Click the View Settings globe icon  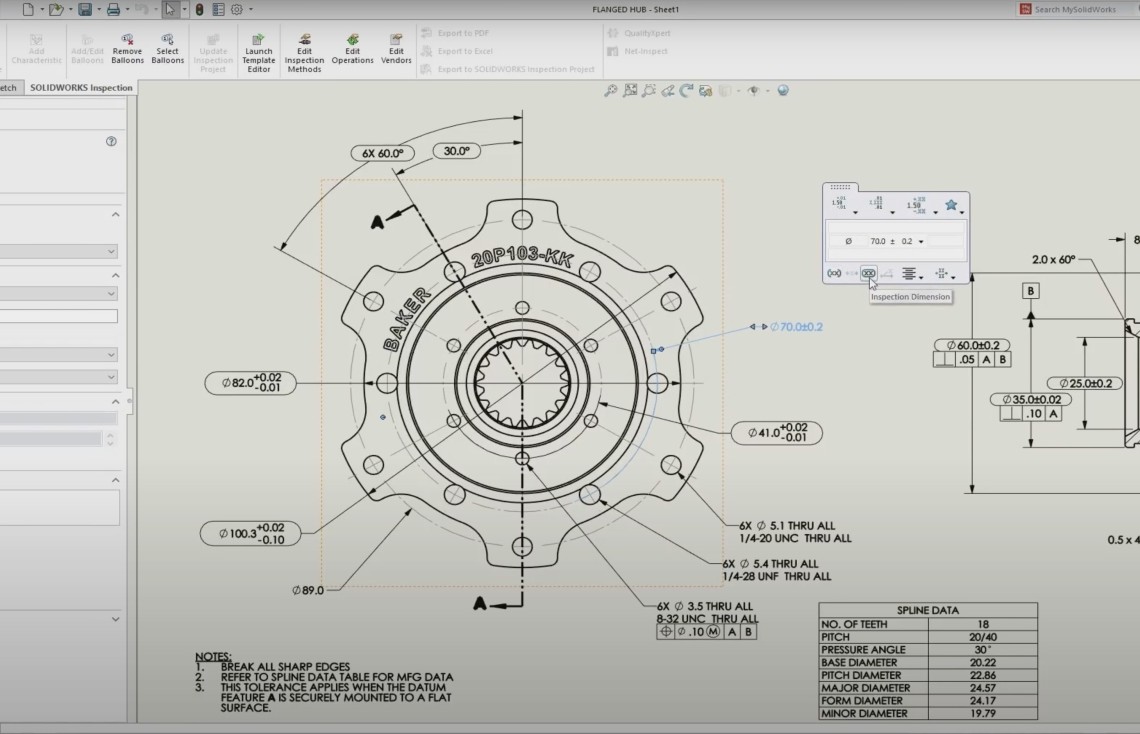783,91
